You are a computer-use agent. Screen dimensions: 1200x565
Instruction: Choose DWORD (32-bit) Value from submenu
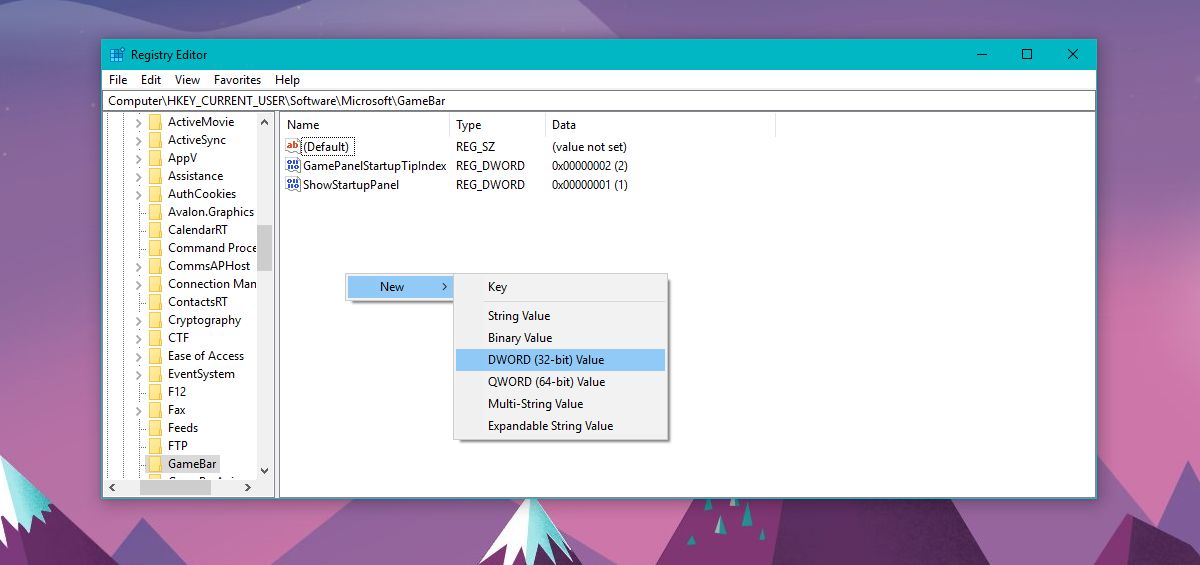coord(546,360)
